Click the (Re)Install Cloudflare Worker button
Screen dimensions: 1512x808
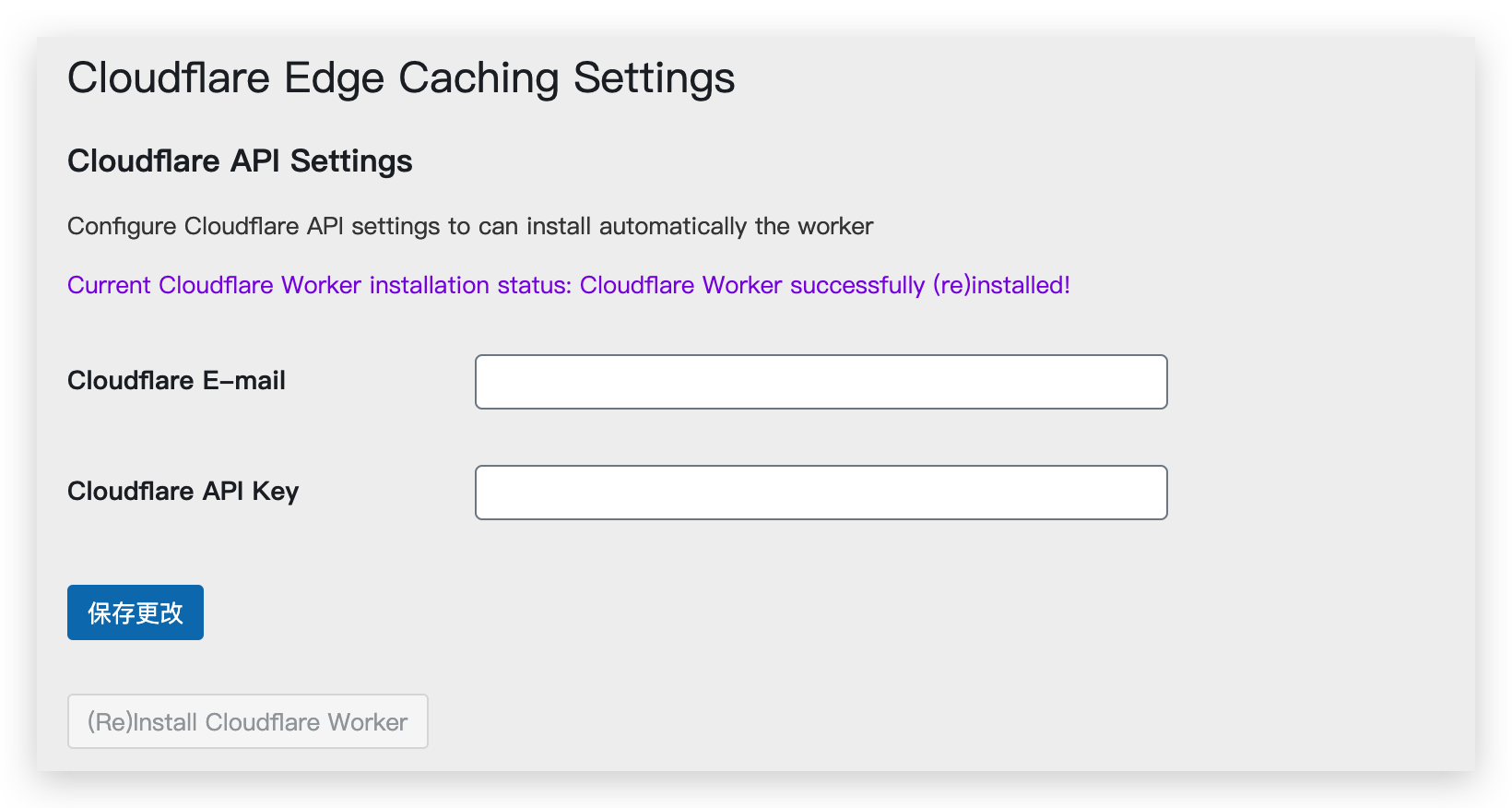(x=247, y=721)
